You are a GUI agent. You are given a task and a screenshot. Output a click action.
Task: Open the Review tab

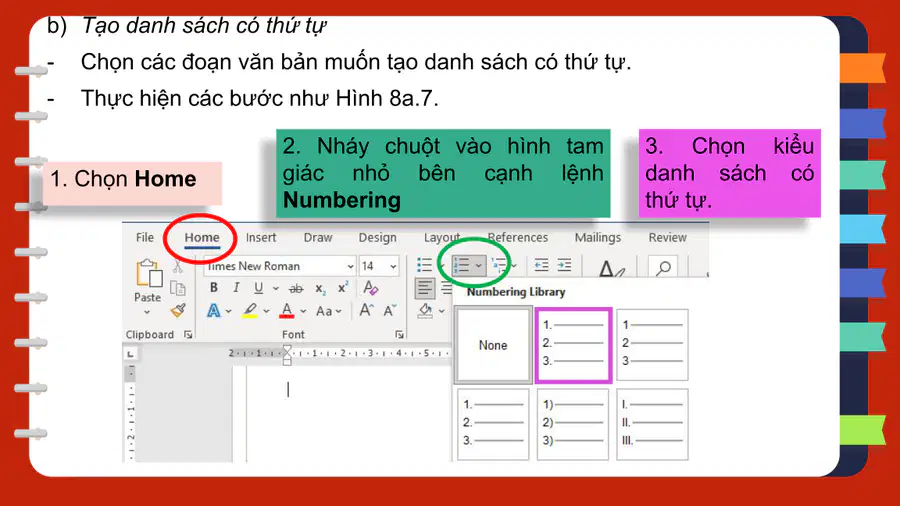[667, 238]
